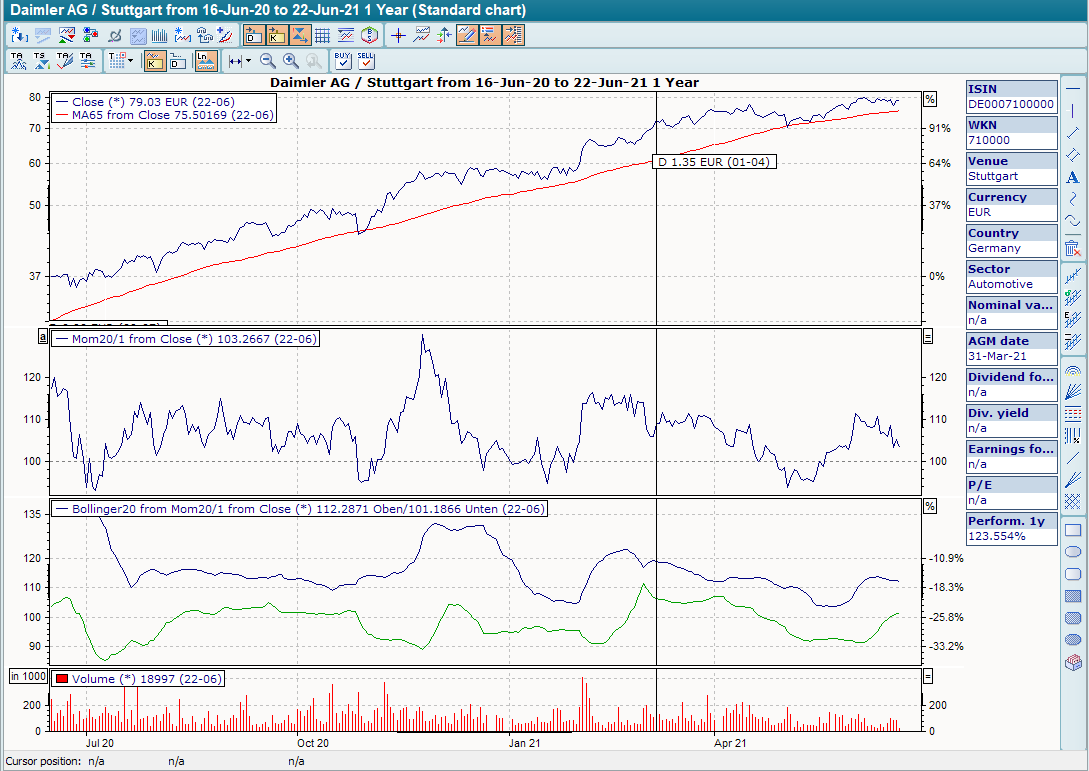Screen dimensions: 1089x771
Task: Select the Fibonacci arcs drawing tool
Action: (x=1073, y=369)
